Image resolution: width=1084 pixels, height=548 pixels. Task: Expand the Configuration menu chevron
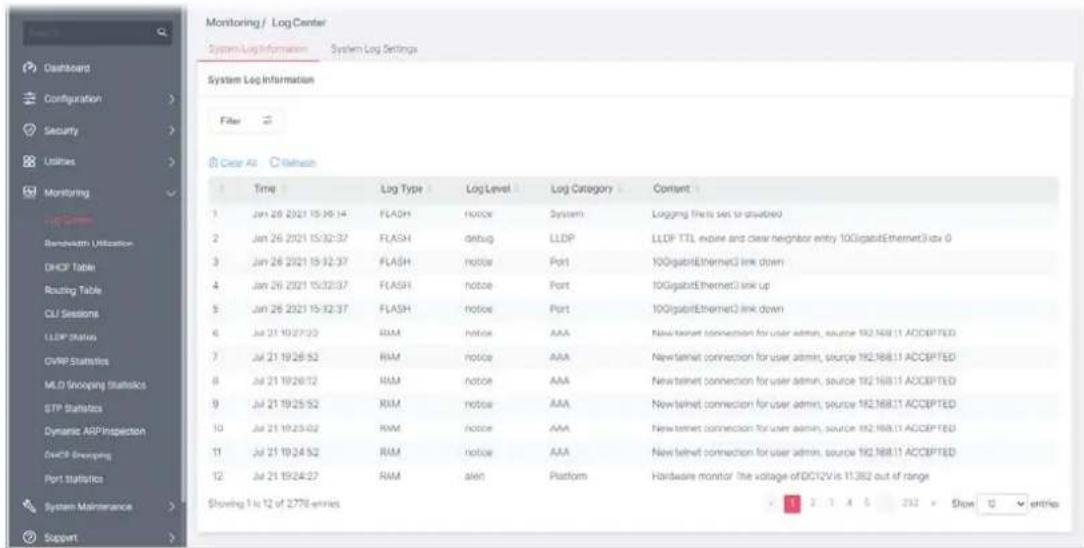171,100
